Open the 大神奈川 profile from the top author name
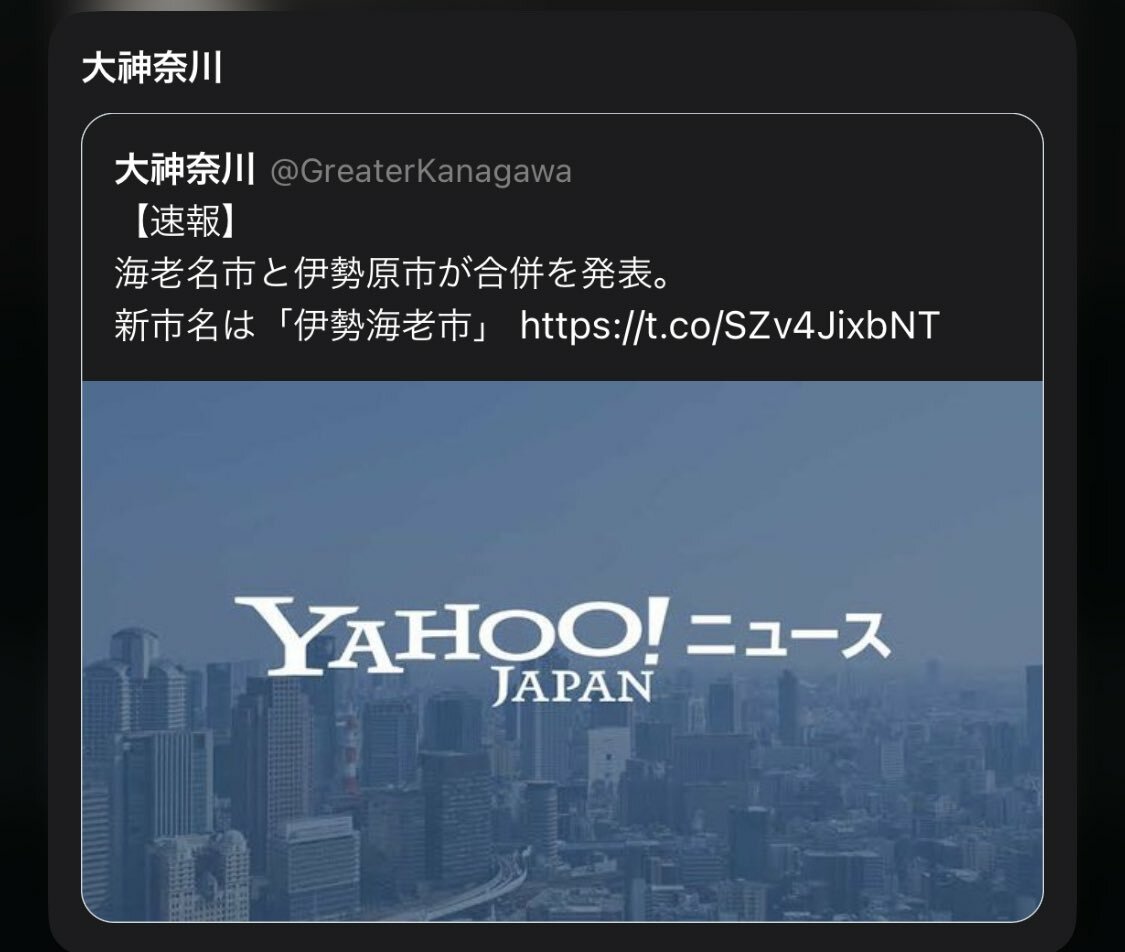 [x=152, y=69]
